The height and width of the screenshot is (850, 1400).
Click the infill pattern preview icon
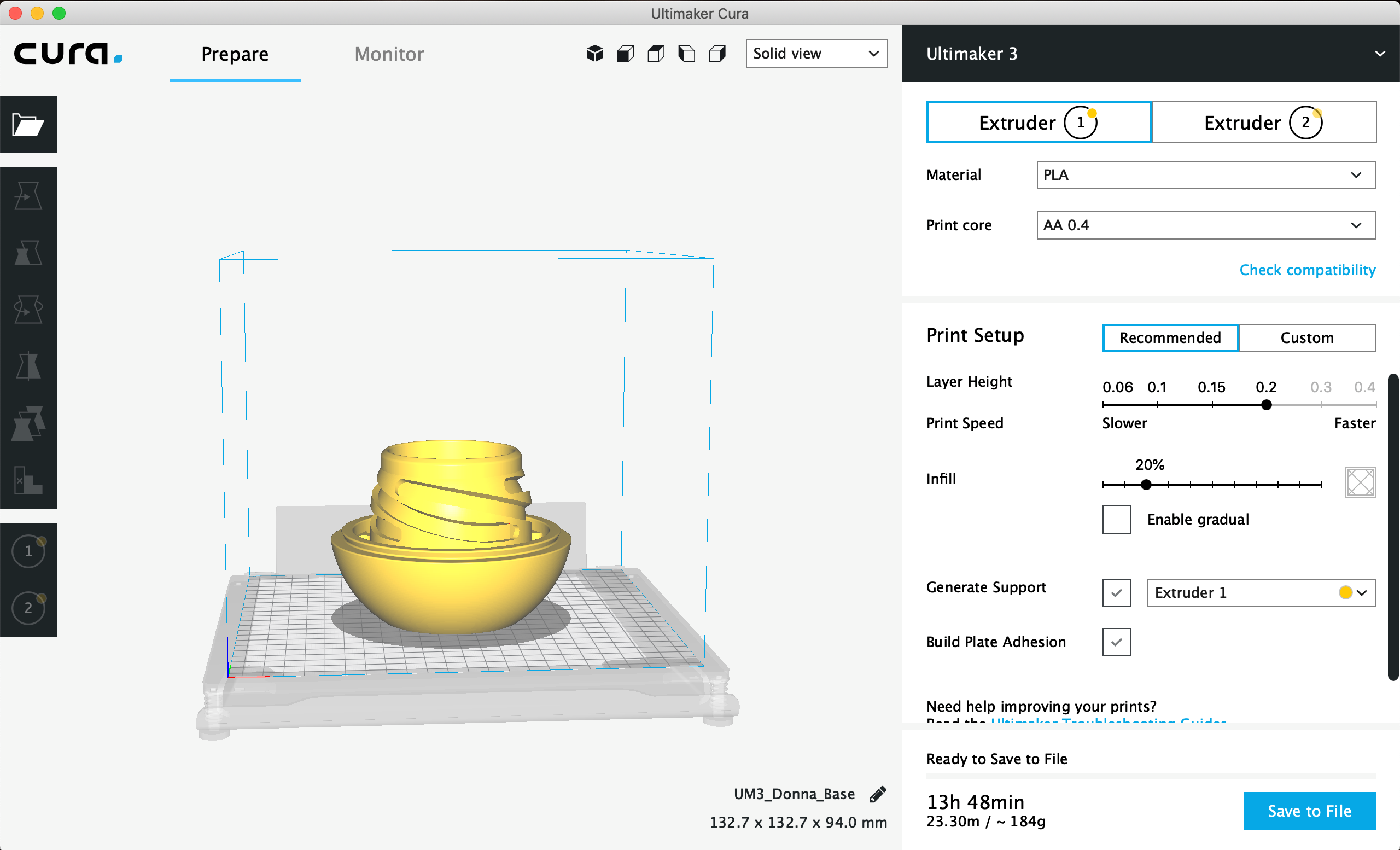[1360, 482]
